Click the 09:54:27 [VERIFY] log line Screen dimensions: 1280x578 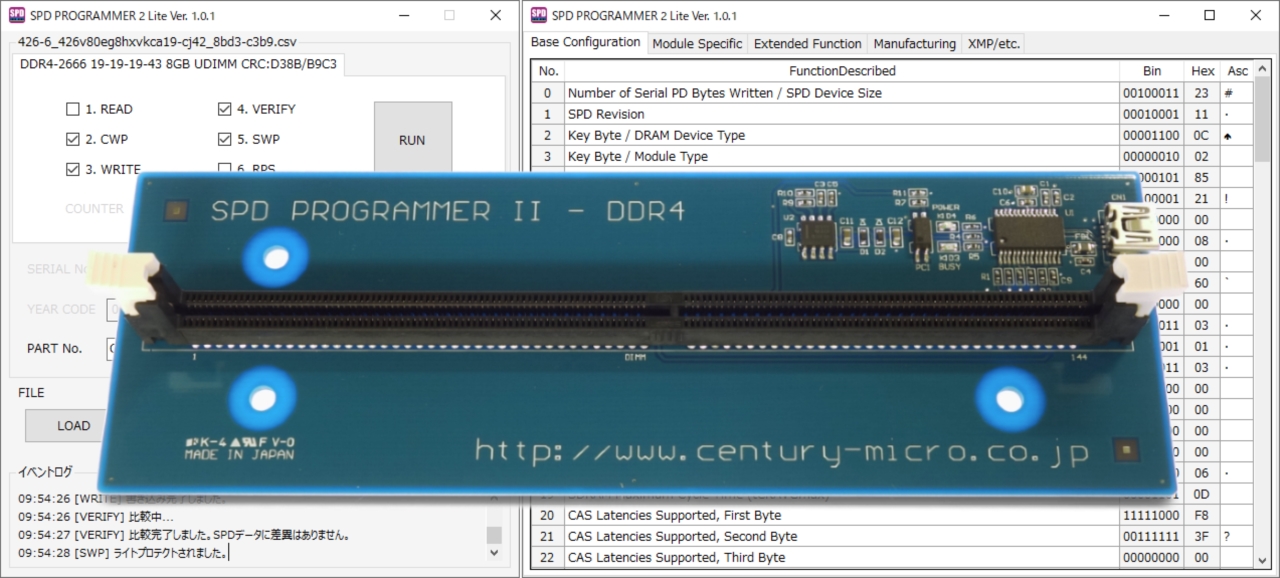click(183, 535)
